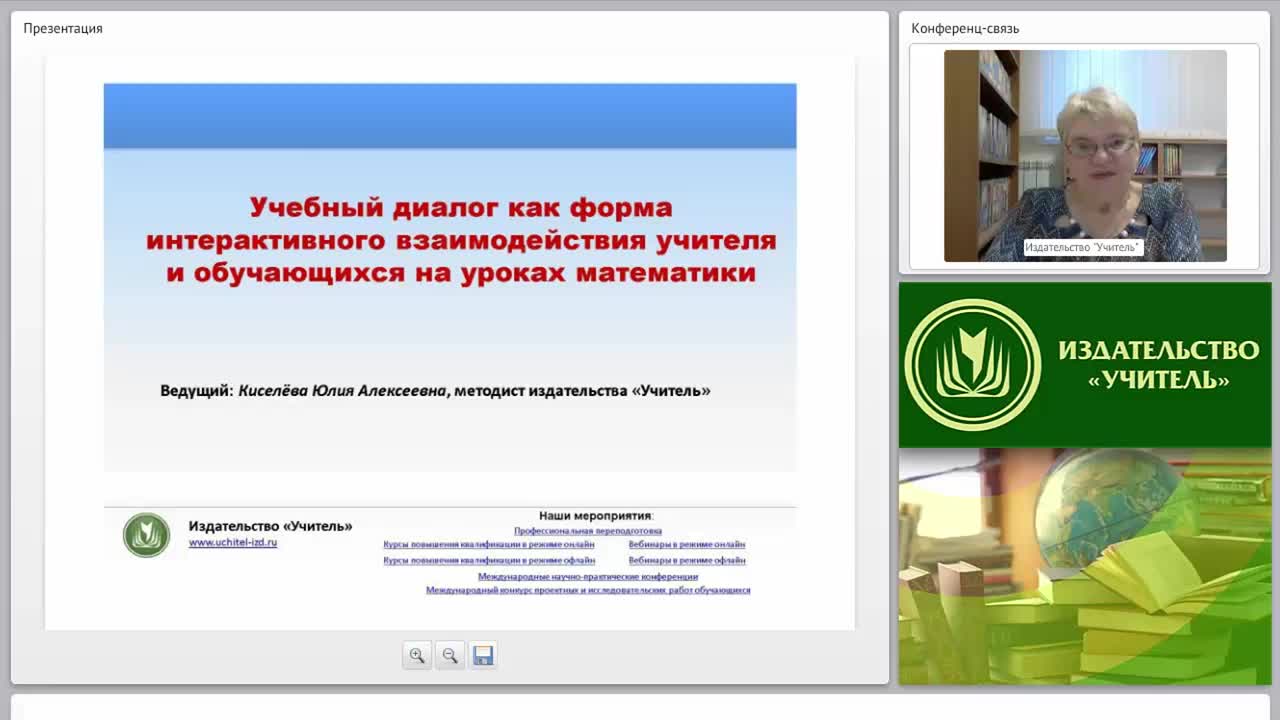Save the presentation using the floppy disk icon
1280x720 pixels.
[x=483, y=655]
